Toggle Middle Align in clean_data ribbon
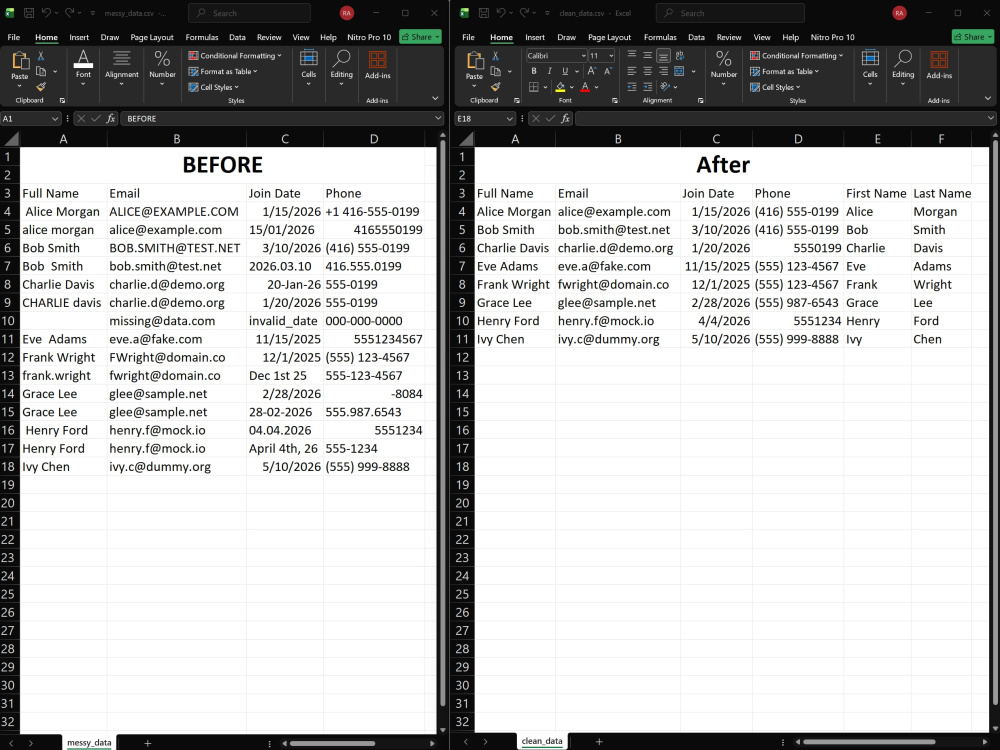The height and width of the screenshot is (750, 1000). pos(647,55)
